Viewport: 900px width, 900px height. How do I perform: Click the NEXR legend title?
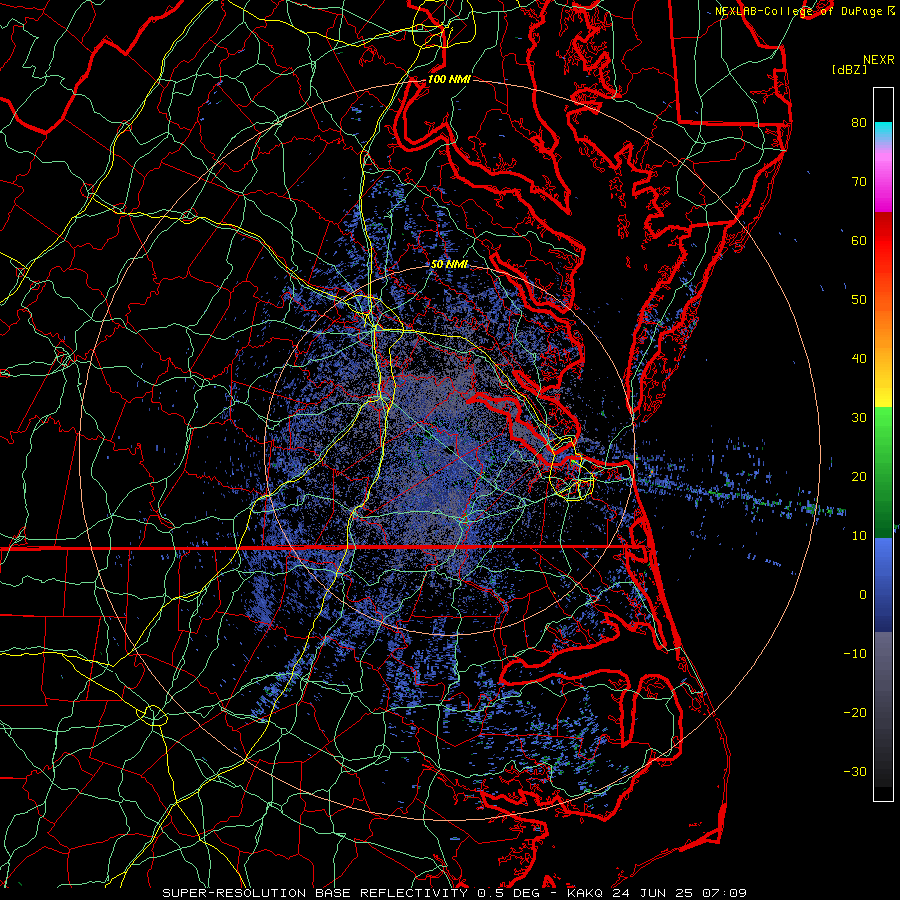[878, 60]
